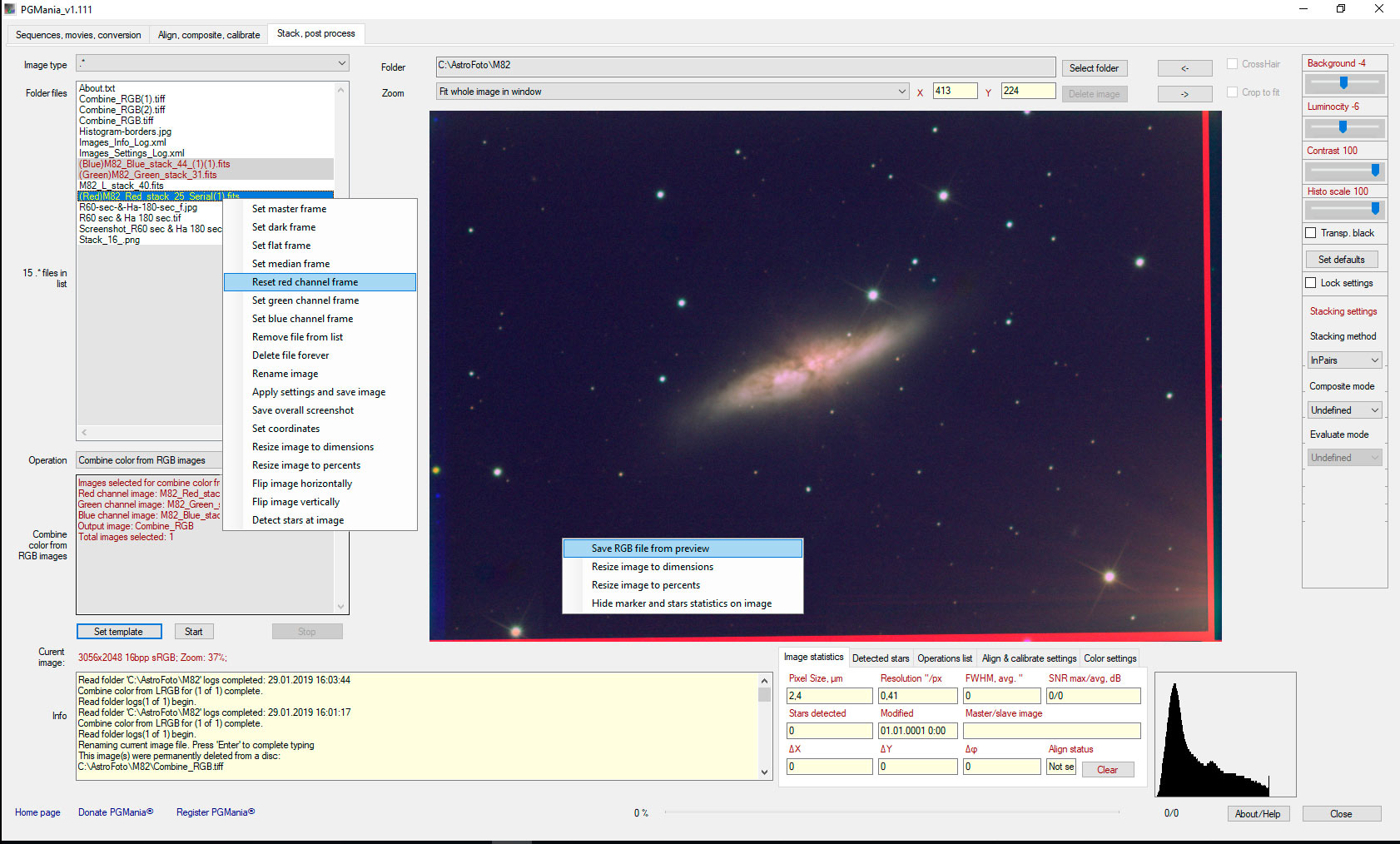The width and height of the screenshot is (1400, 844).
Task: Click the Pixel Size value field
Action: pos(830,696)
